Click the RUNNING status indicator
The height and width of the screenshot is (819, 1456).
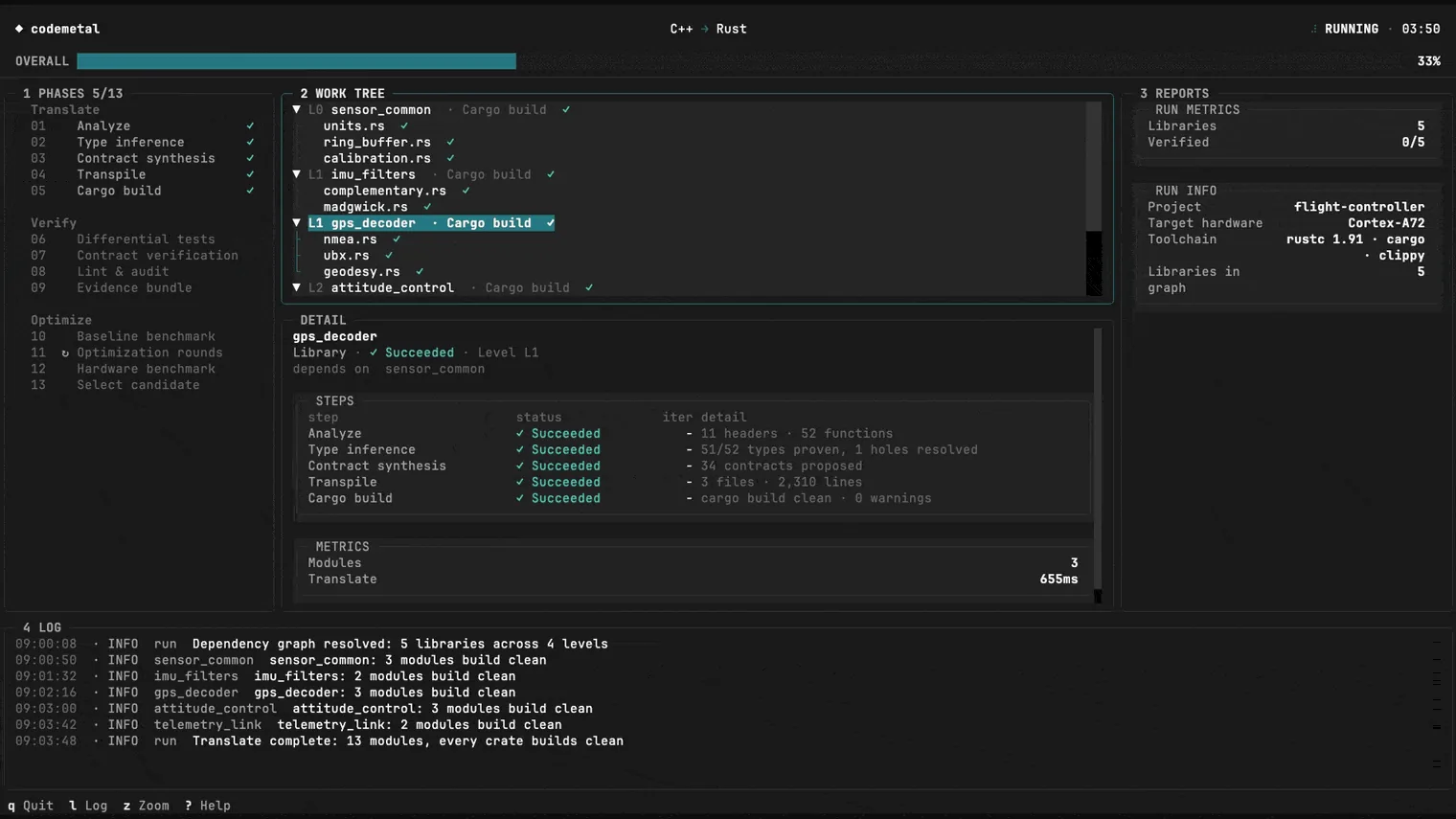(1351, 29)
